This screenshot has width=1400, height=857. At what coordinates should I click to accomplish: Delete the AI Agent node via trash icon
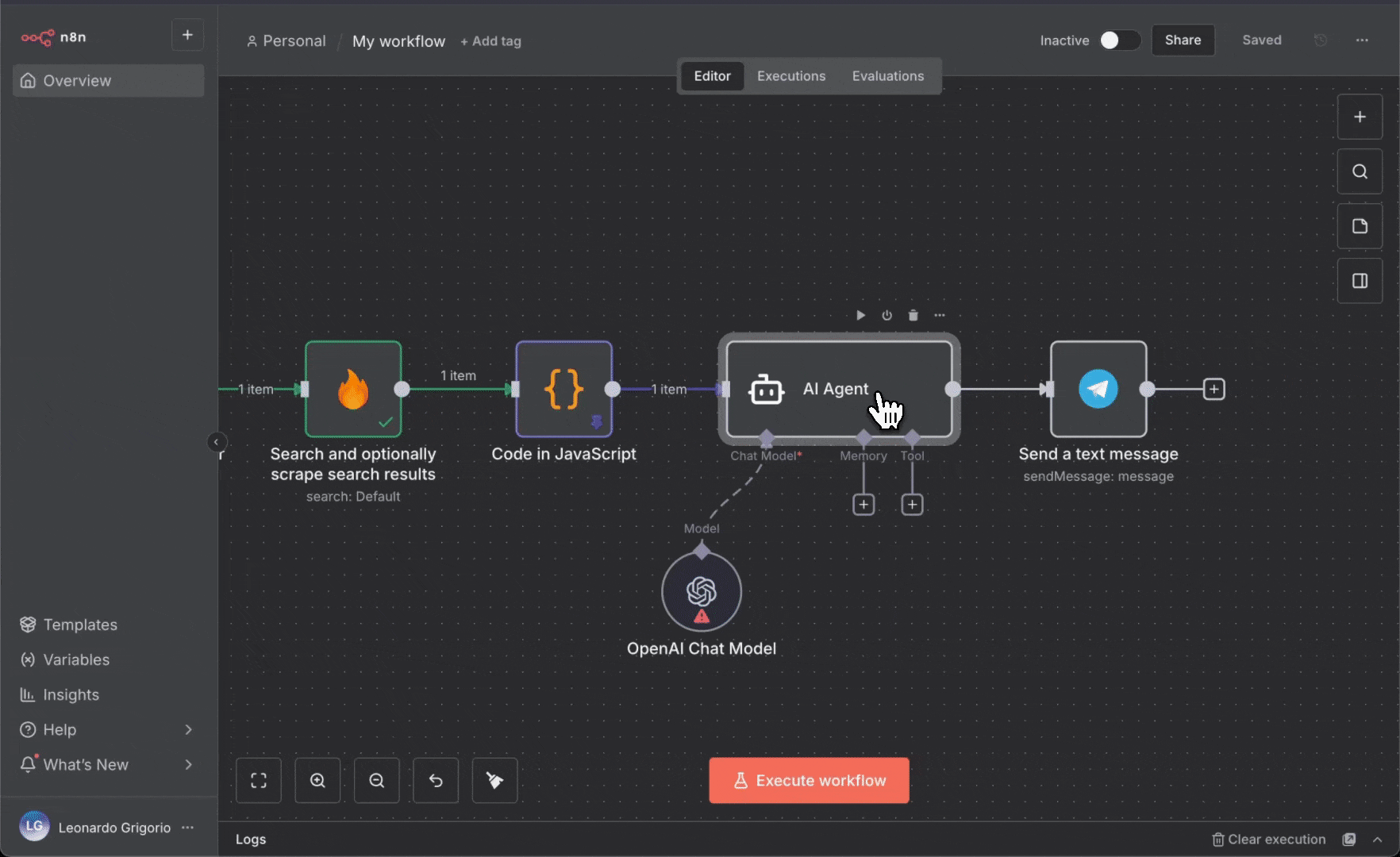[x=913, y=315]
